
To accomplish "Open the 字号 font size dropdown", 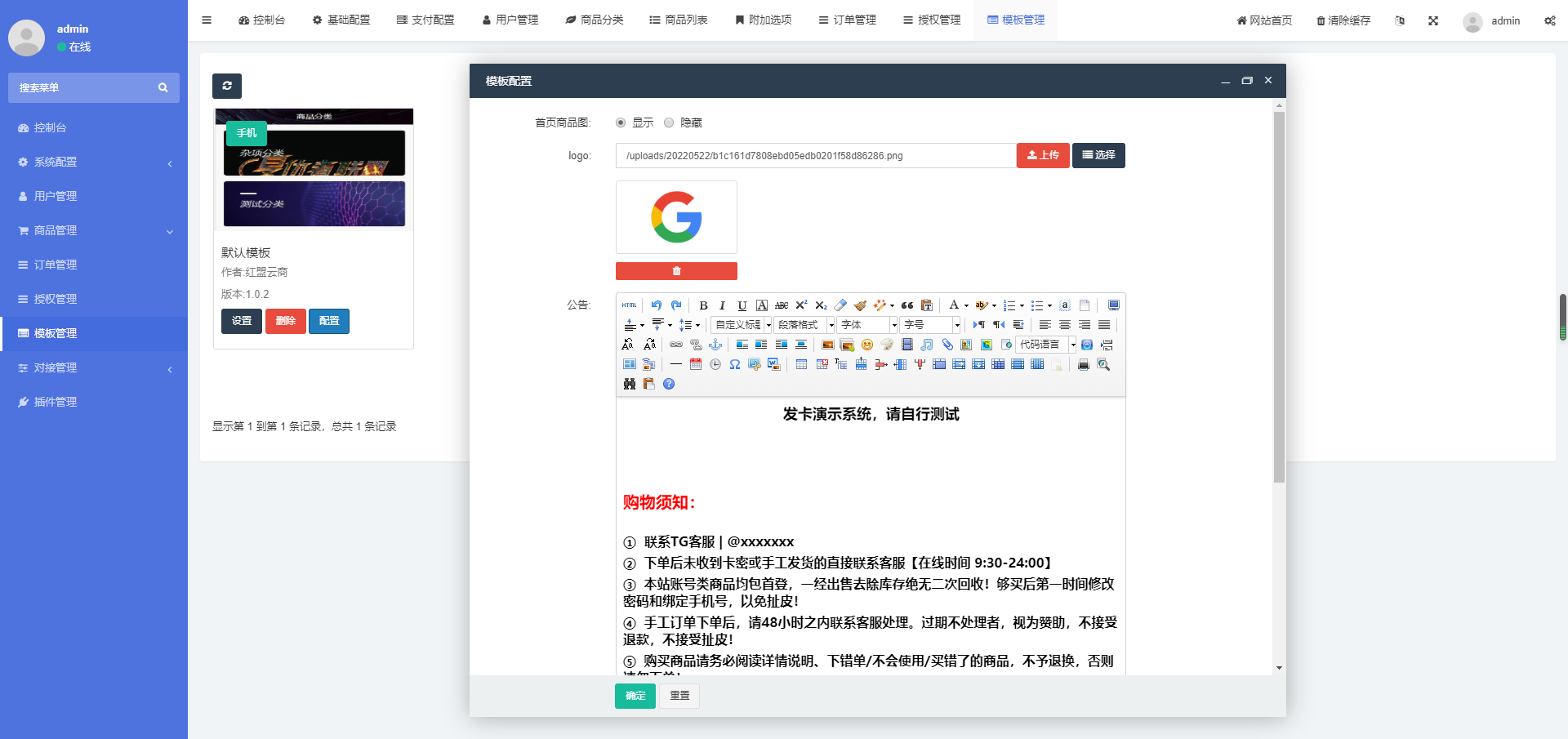I will point(930,325).
